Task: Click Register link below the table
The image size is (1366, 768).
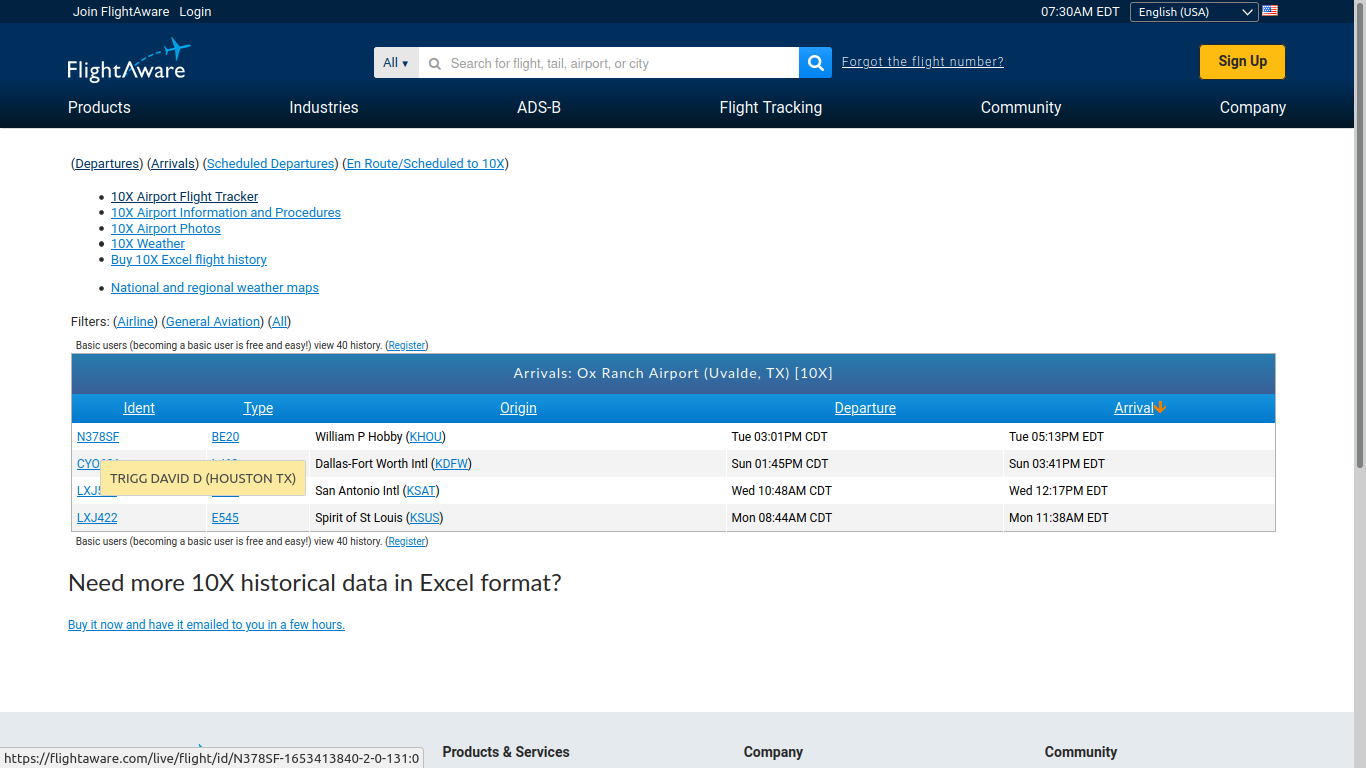Action: click(407, 541)
